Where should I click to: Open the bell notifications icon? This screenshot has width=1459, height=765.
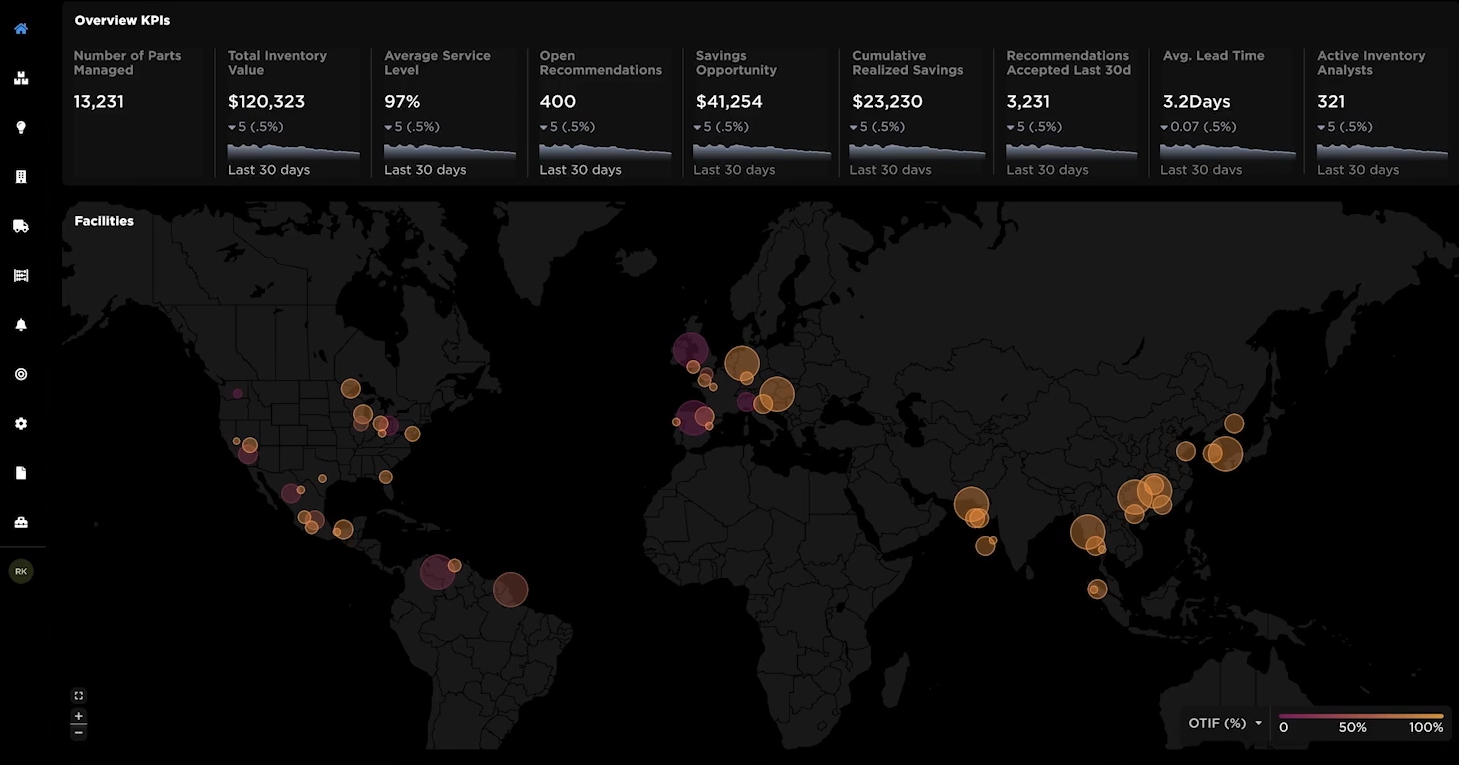(x=21, y=325)
